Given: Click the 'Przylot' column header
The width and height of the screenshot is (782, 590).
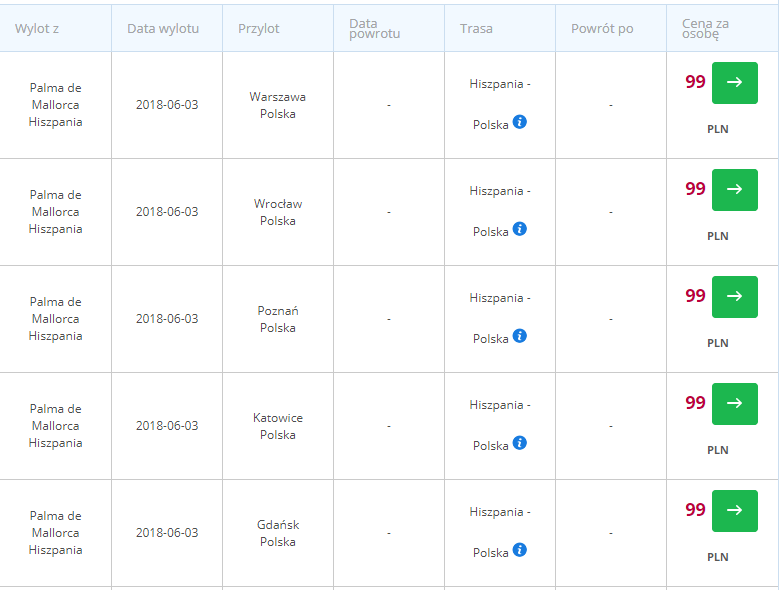Looking at the screenshot, I should (258, 28).
